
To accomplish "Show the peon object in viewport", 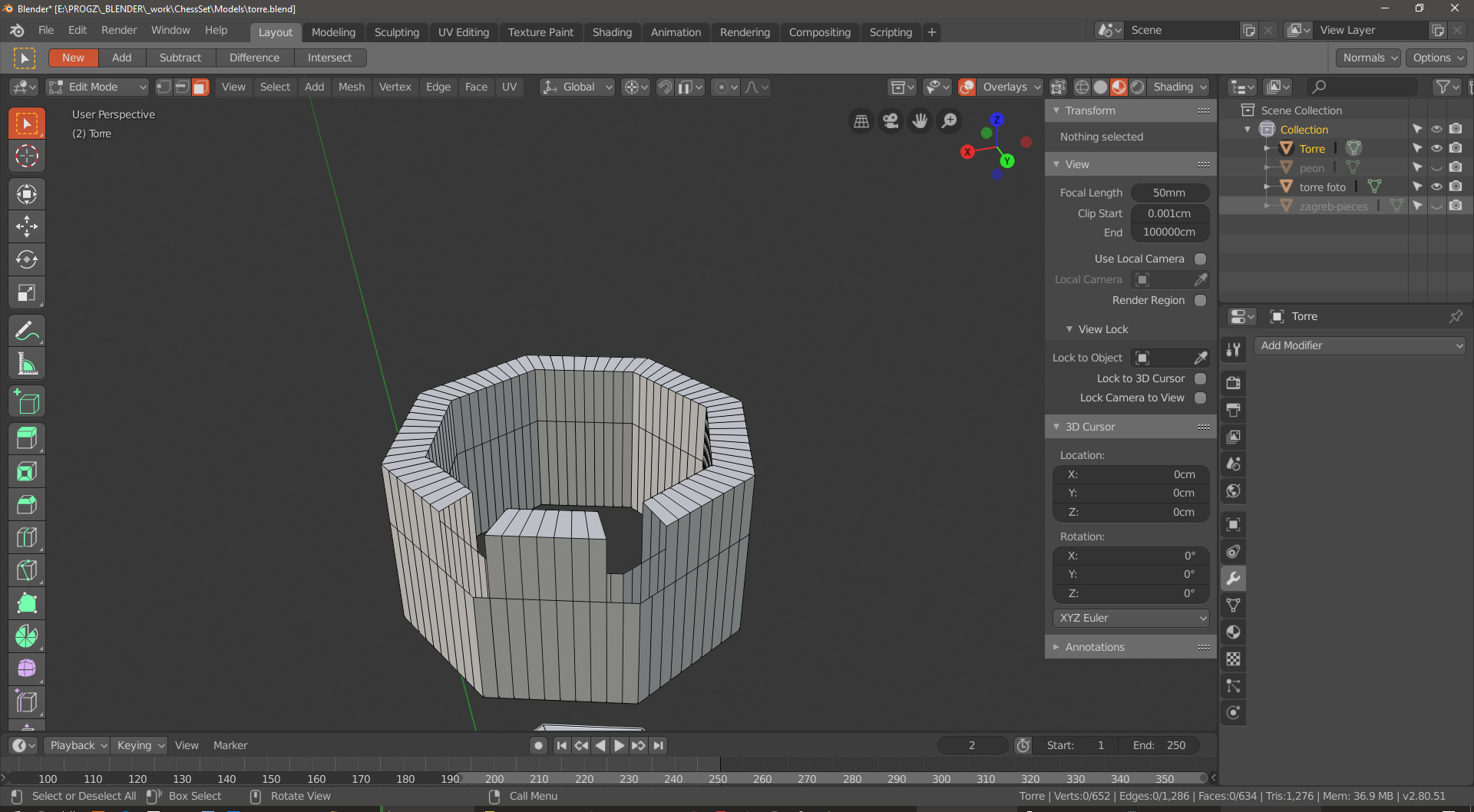I will (x=1436, y=167).
